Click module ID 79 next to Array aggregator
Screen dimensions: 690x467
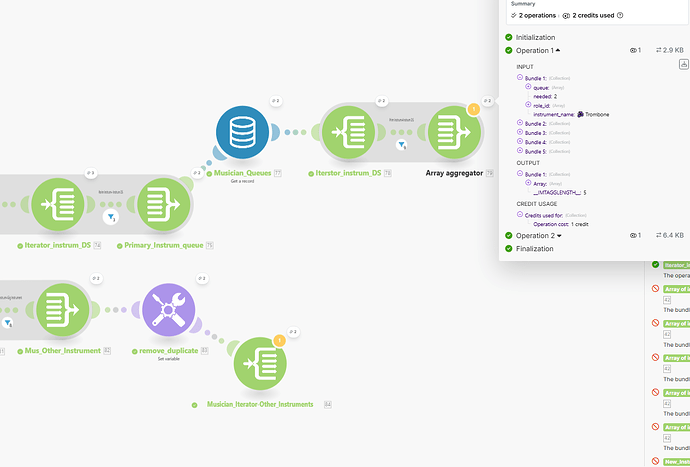point(489,173)
